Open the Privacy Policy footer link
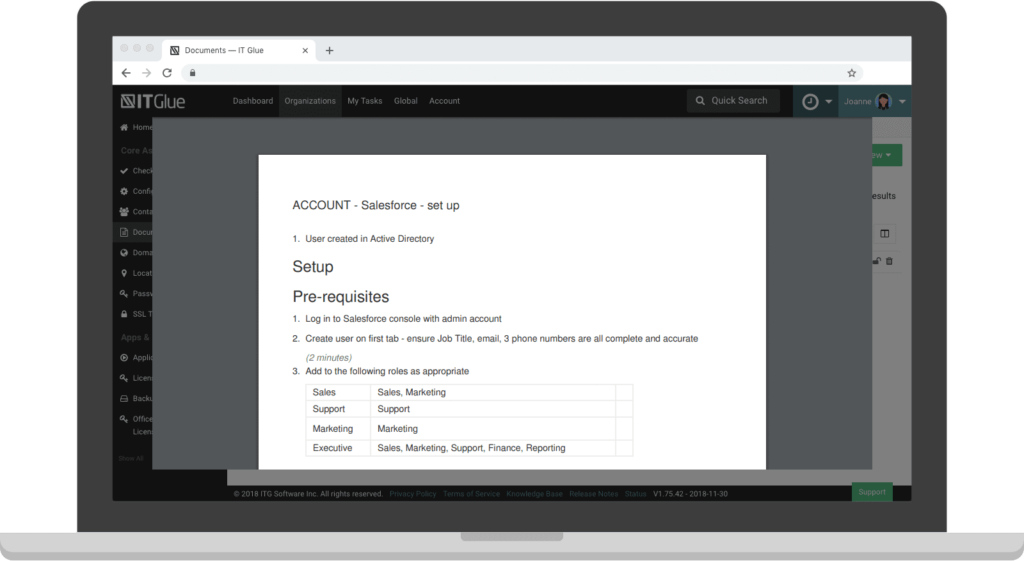The height and width of the screenshot is (561, 1024). pyautogui.click(x=412, y=493)
